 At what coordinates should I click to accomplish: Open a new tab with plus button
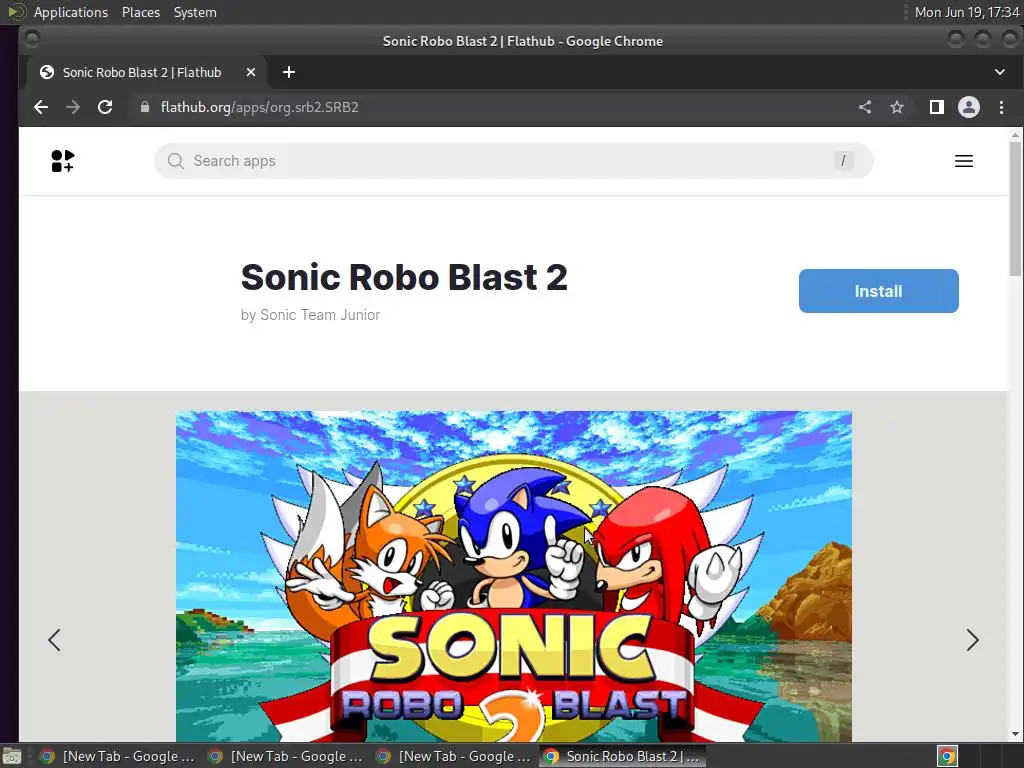289,72
